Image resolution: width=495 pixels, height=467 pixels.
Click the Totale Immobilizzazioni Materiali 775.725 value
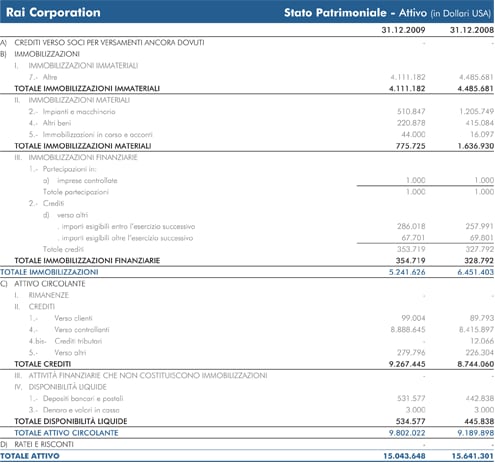point(410,146)
